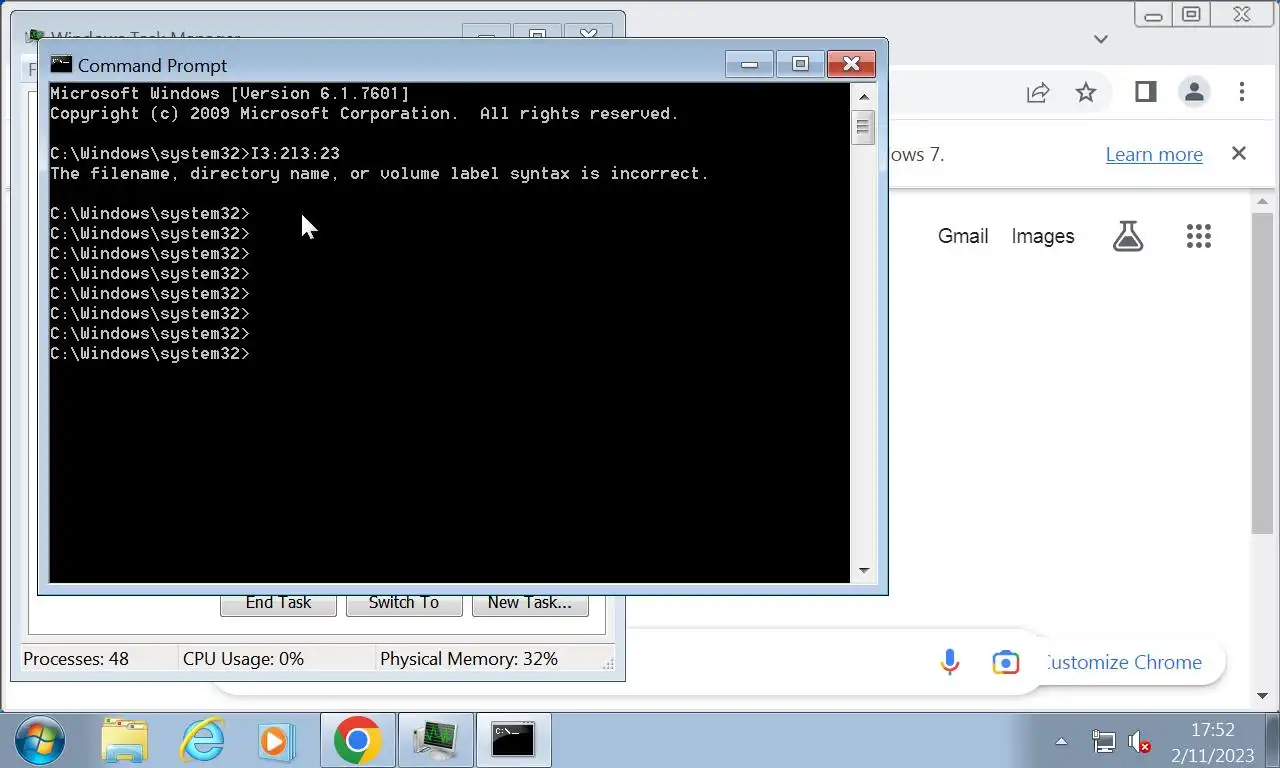
Task: Search by image with Google Lens
Action: click(x=1006, y=662)
